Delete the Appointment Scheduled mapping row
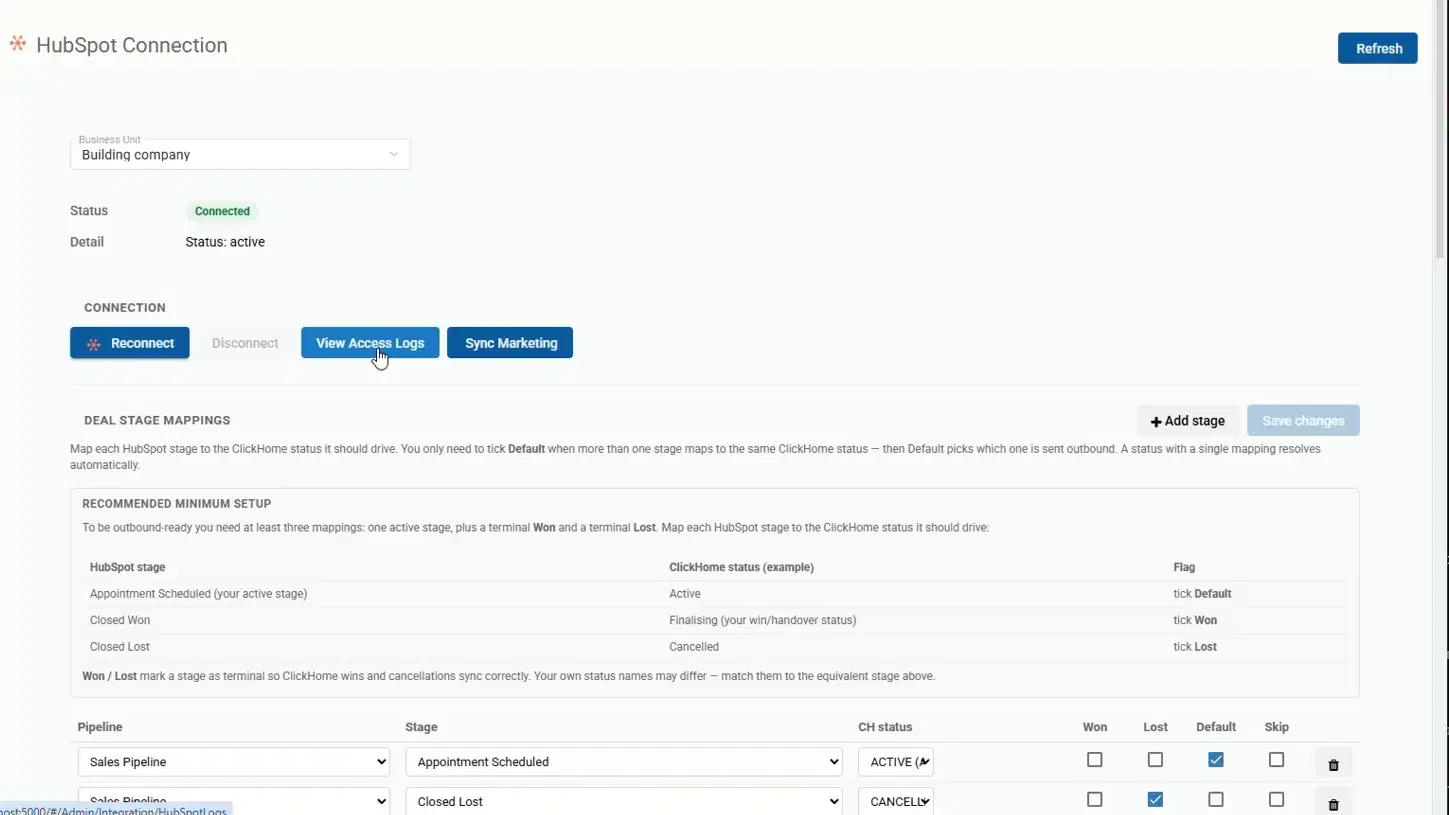Image resolution: width=1449 pixels, height=815 pixels. 1333,764
